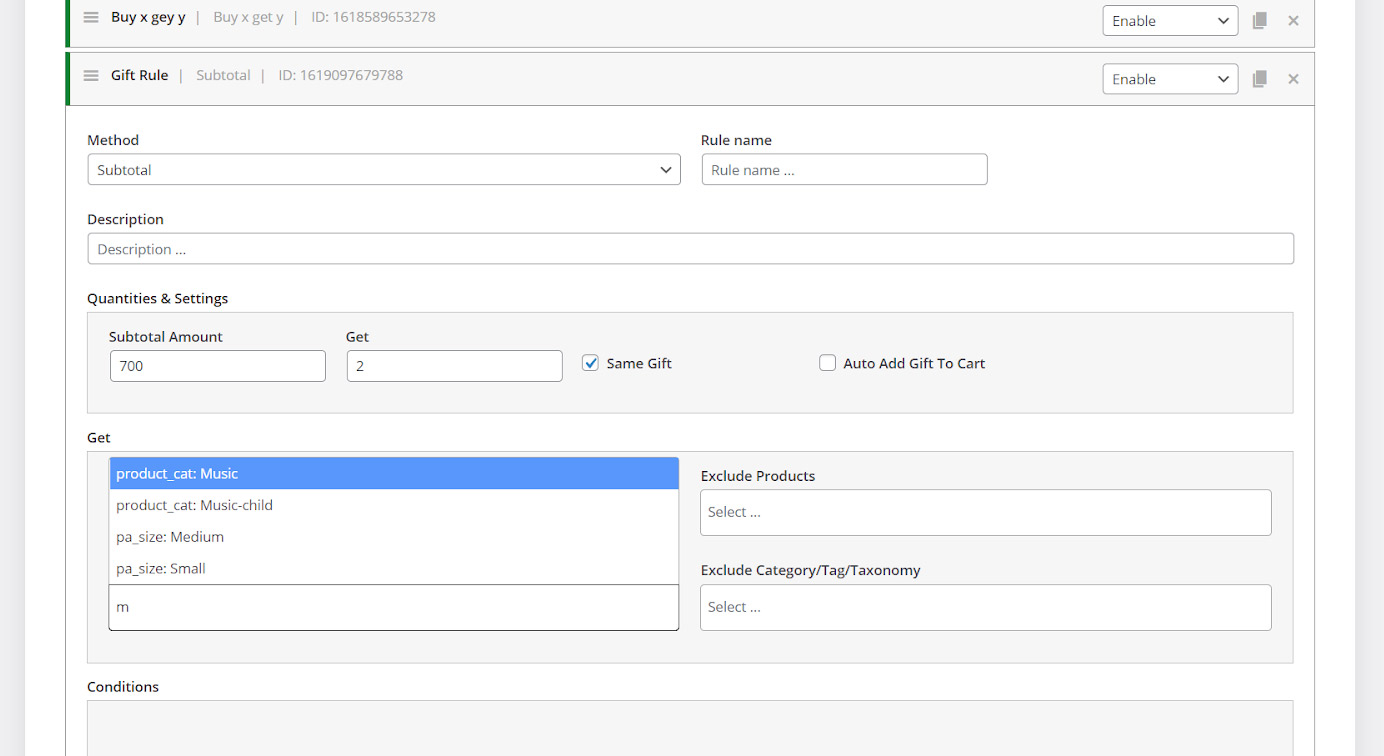Open the Exclude Products select box
Screen dimensions: 1384x756
pos(985,512)
